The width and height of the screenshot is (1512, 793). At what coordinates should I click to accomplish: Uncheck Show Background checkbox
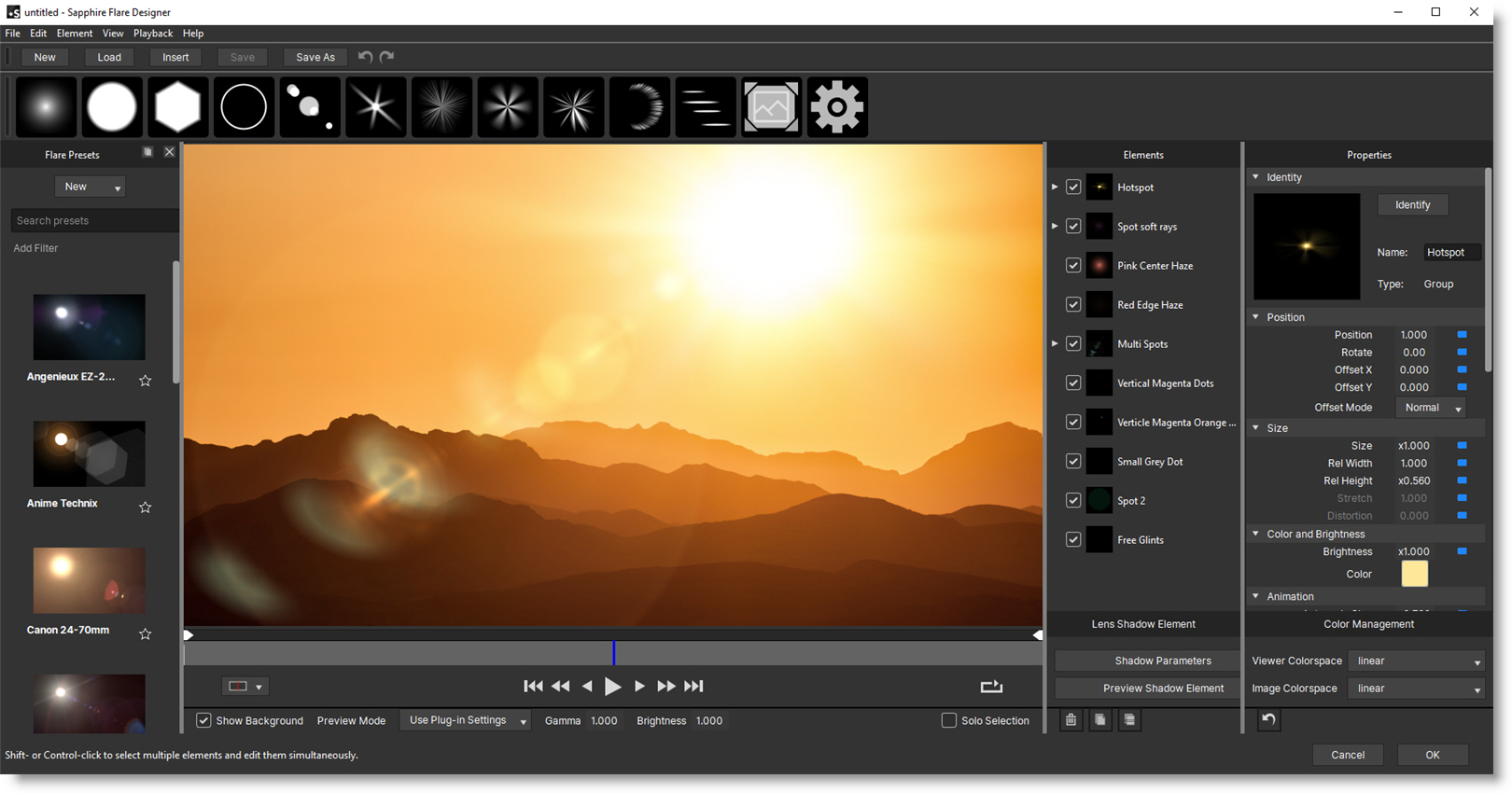click(203, 720)
